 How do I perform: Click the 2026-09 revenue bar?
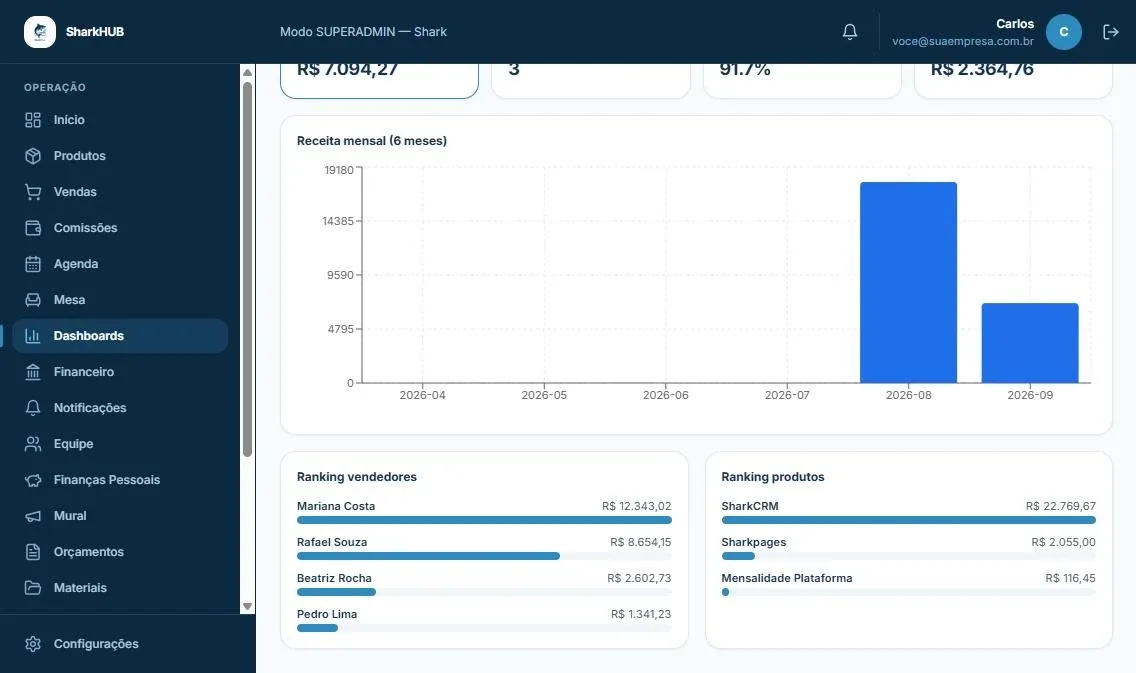point(1030,343)
